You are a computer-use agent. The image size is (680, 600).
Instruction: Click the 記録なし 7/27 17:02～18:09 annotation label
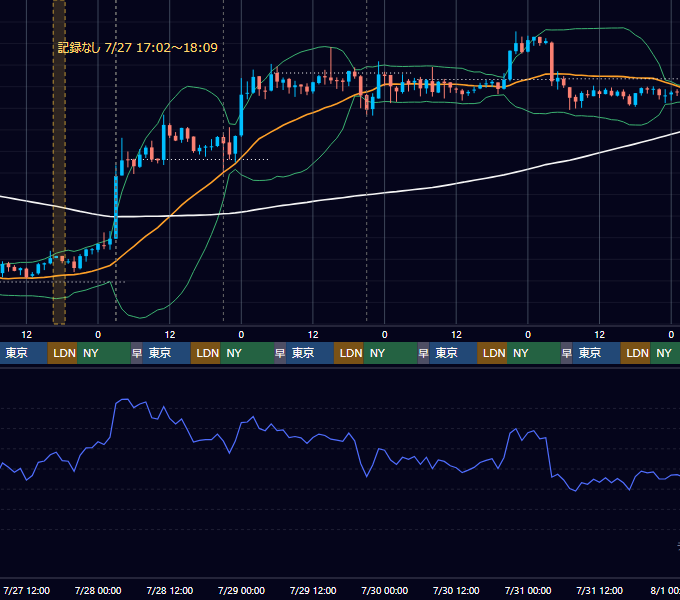pyautogui.click(x=137, y=48)
